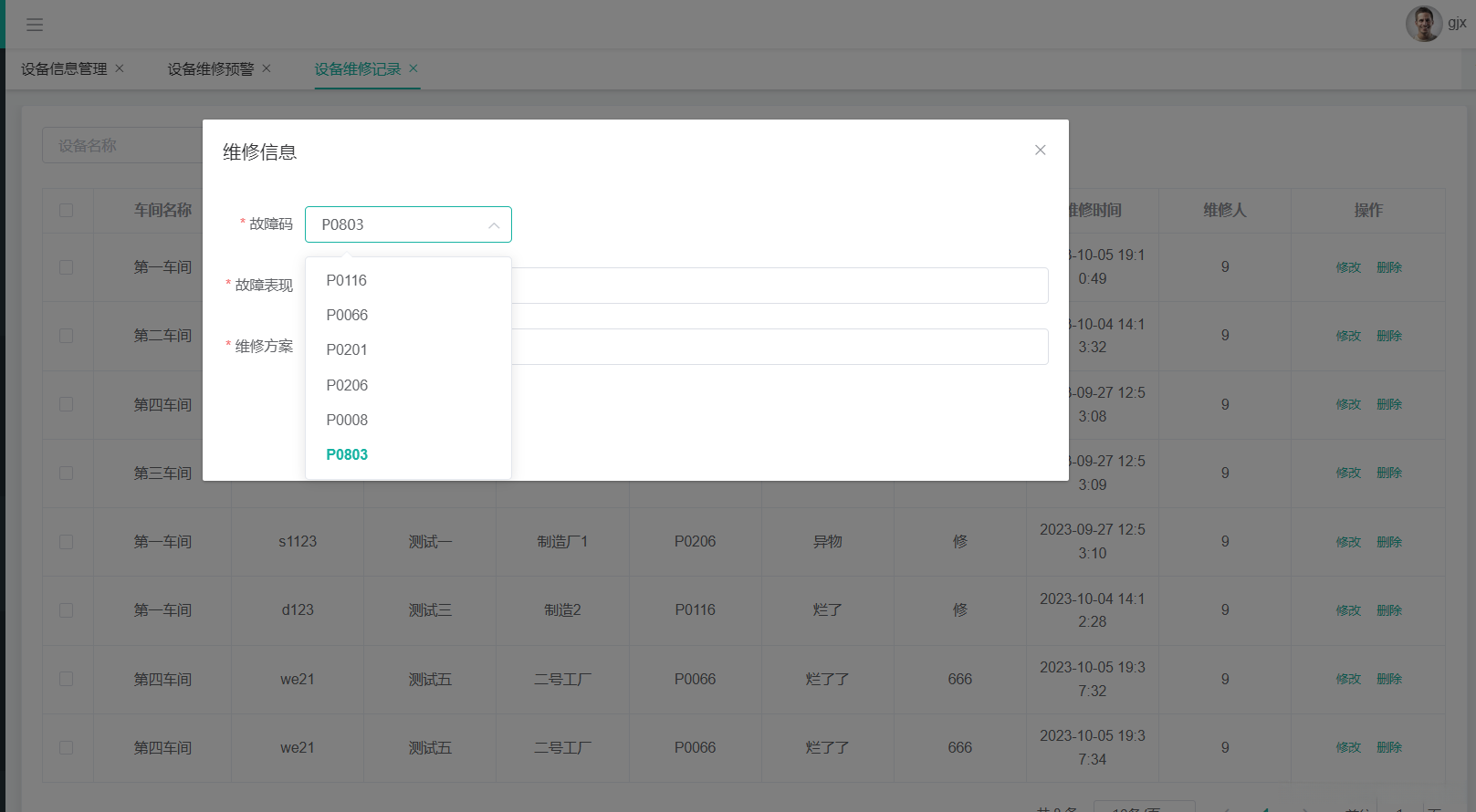Select the 测试三 cell
The height and width of the screenshot is (812, 1476).
pyautogui.click(x=430, y=610)
